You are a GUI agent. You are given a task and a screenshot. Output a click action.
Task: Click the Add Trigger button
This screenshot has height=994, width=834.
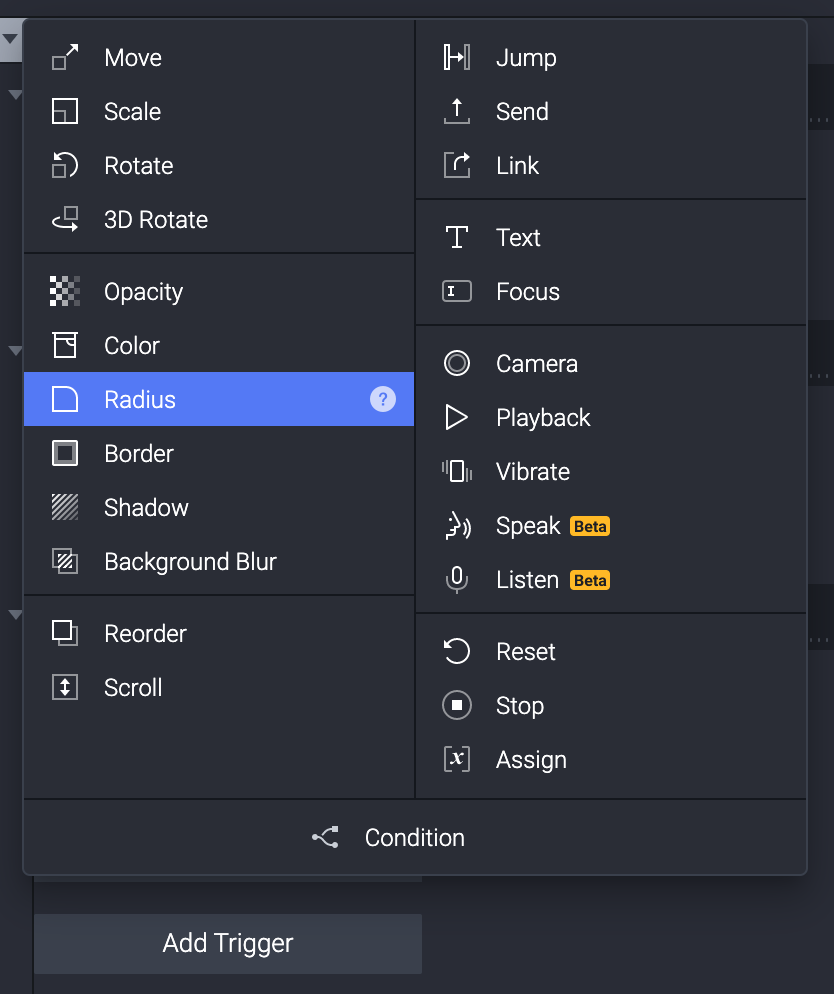[228, 943]
